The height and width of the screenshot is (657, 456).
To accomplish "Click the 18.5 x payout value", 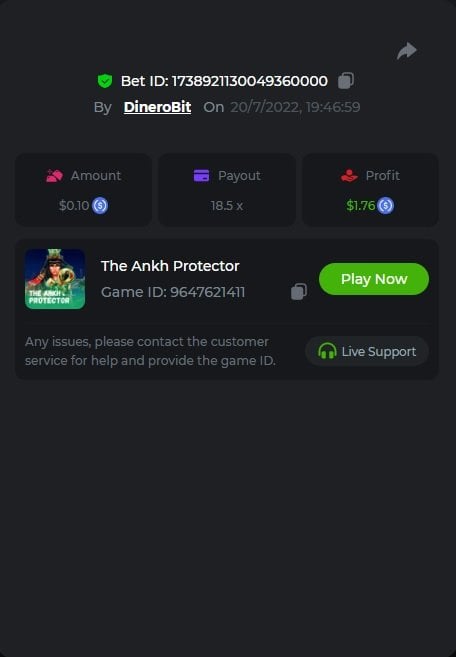I will [227, 206].
